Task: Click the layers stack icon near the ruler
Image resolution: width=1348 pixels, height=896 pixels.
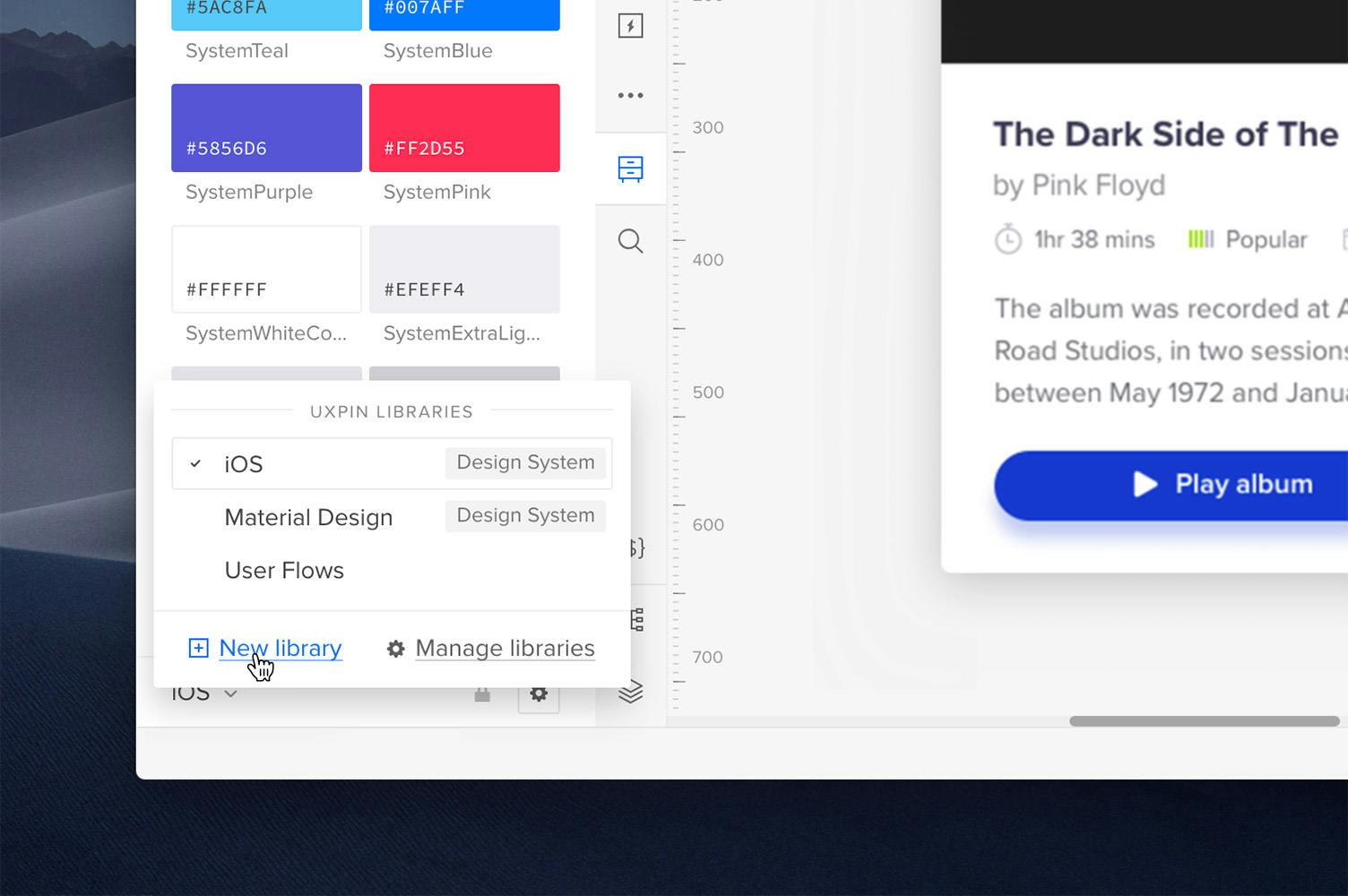Action: coord(630,690)
